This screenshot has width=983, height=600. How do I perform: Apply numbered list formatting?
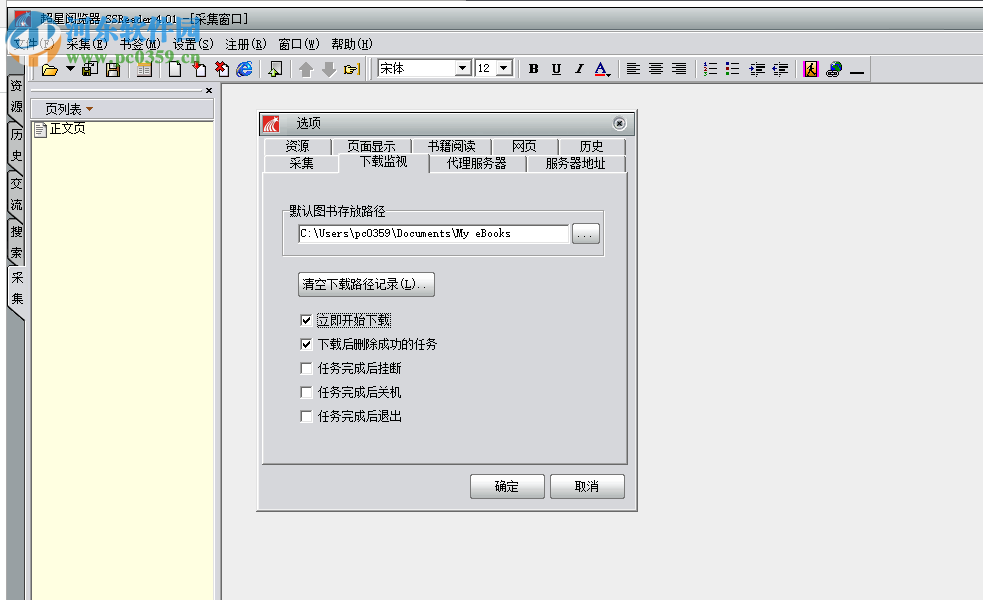[710, 69]
